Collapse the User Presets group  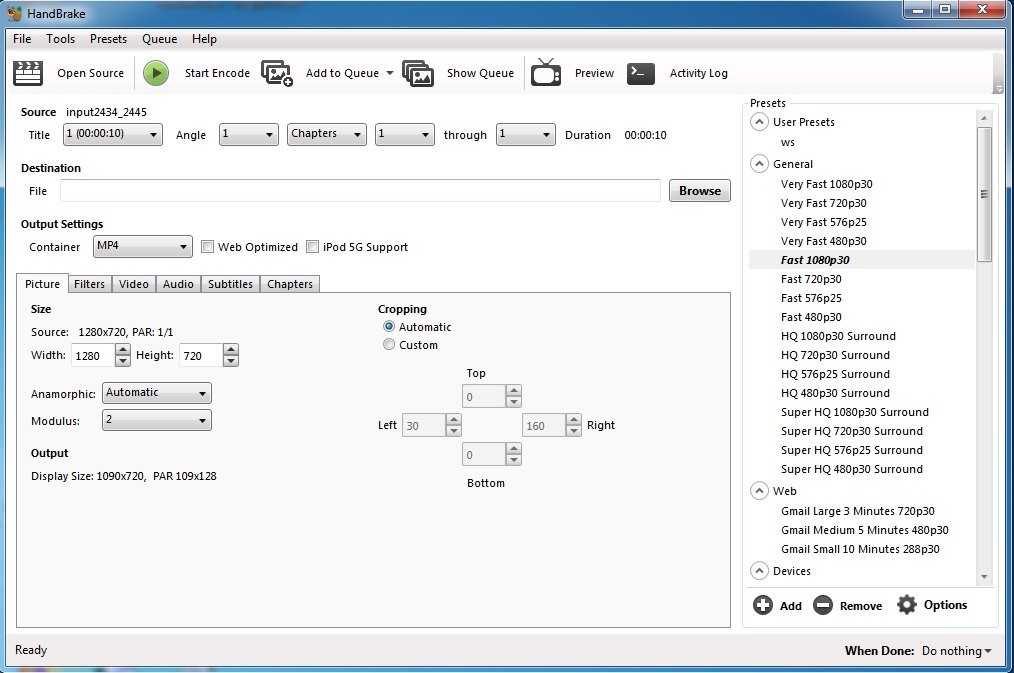click(759, 122)
